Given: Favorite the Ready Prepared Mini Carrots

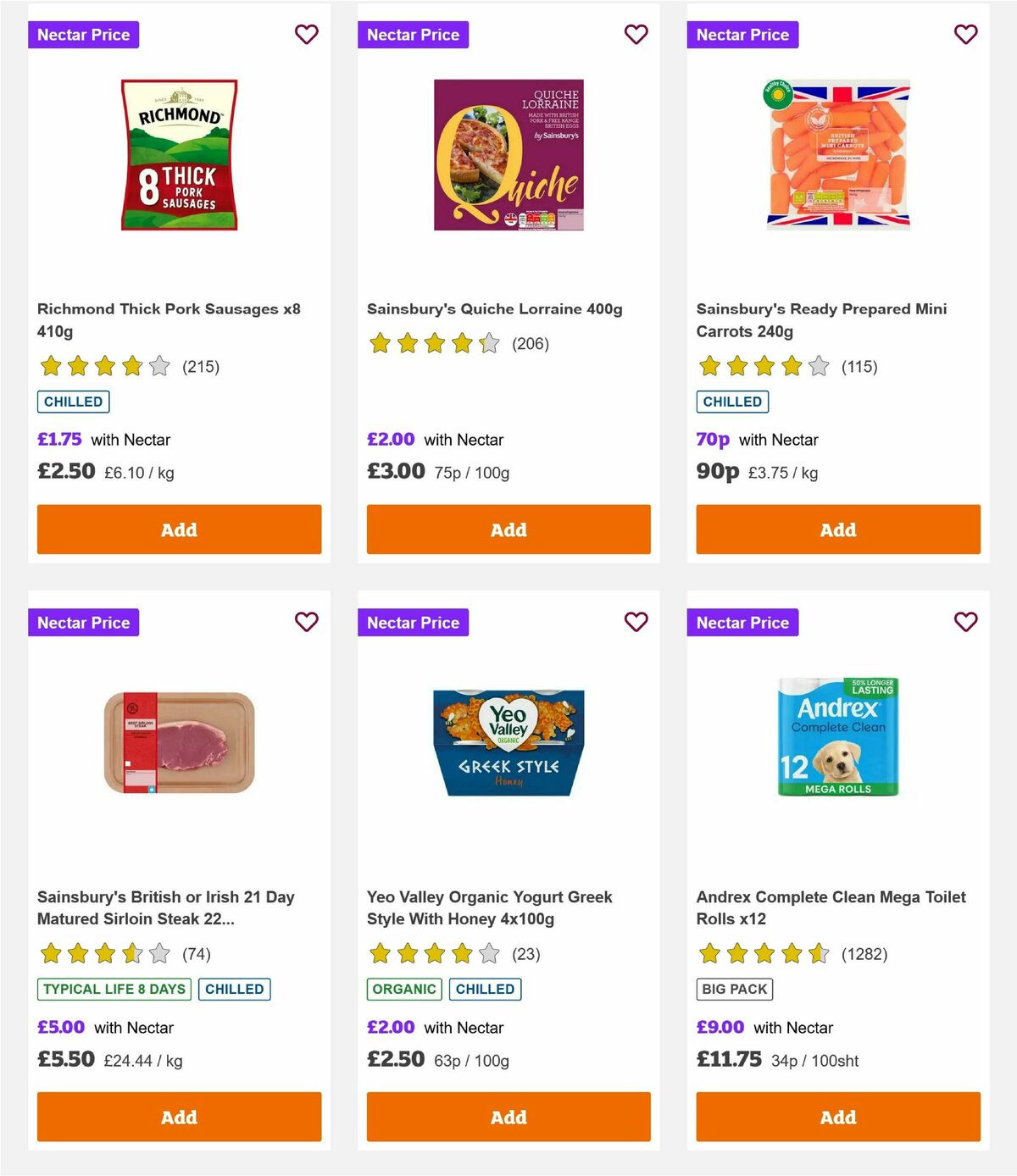Looking at the screenshot, I should pos(965,35).
